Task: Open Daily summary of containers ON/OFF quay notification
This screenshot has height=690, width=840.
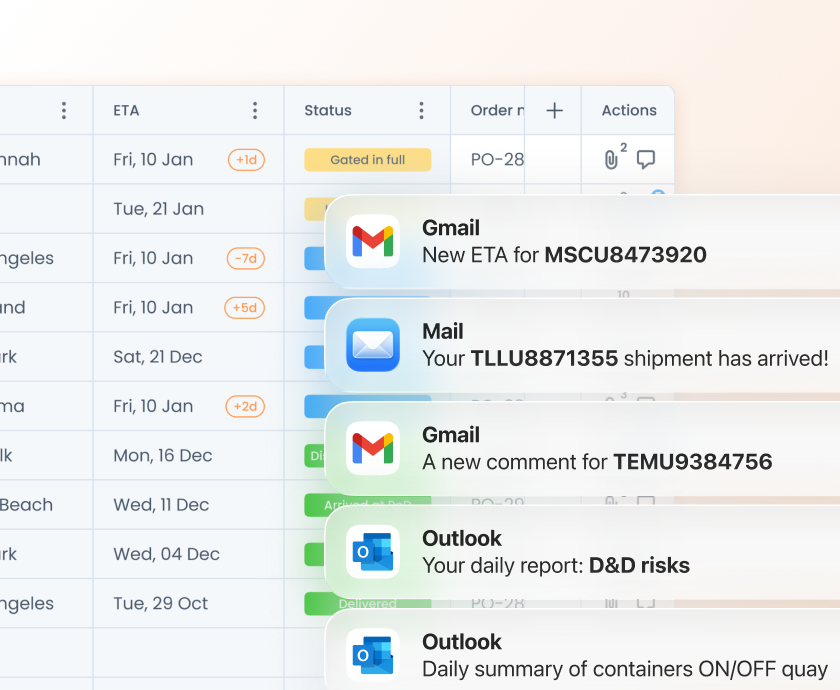Action: pyautogui.click(x=582, y=650)
